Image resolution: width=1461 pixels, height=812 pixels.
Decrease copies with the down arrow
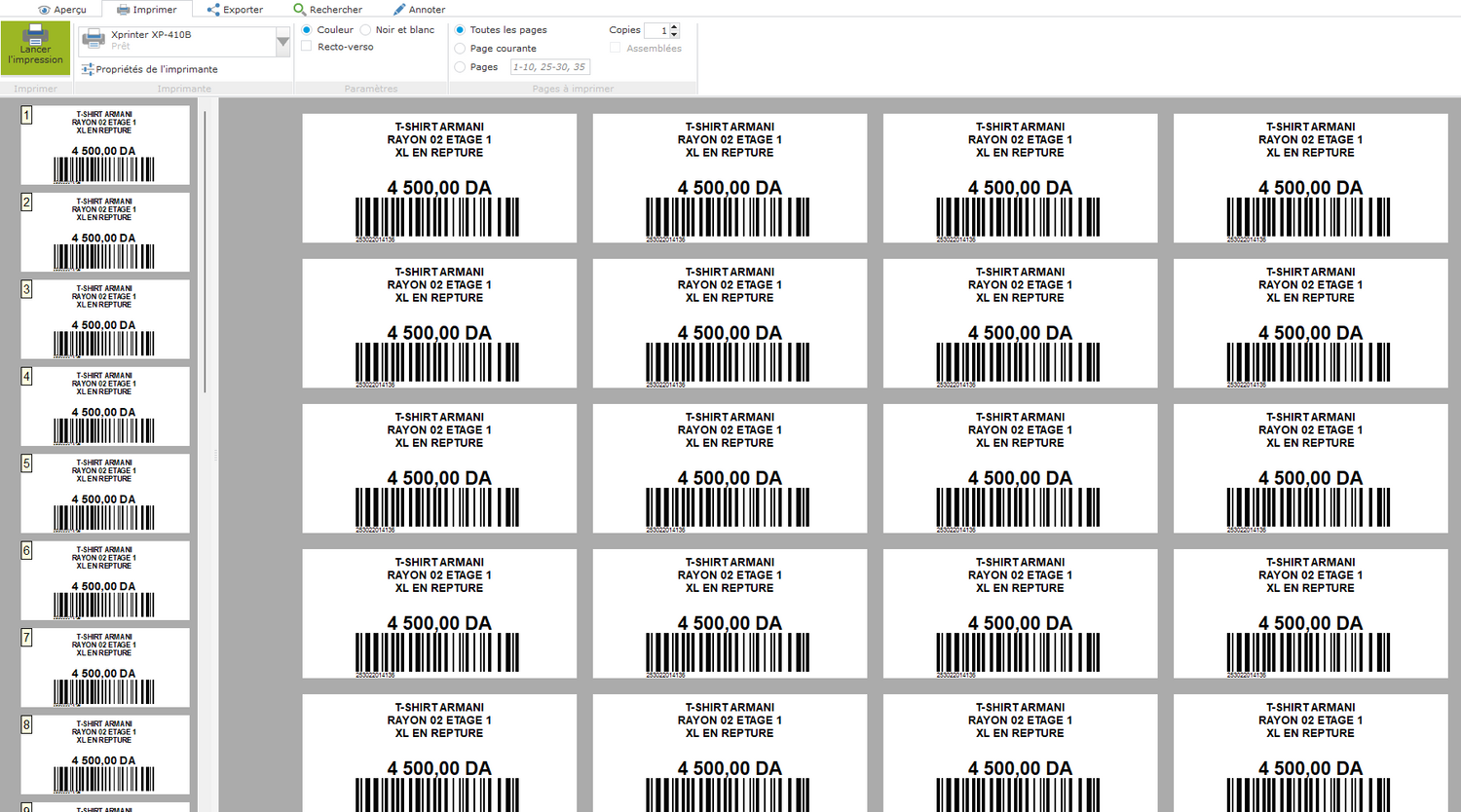[x=675, y=35]
